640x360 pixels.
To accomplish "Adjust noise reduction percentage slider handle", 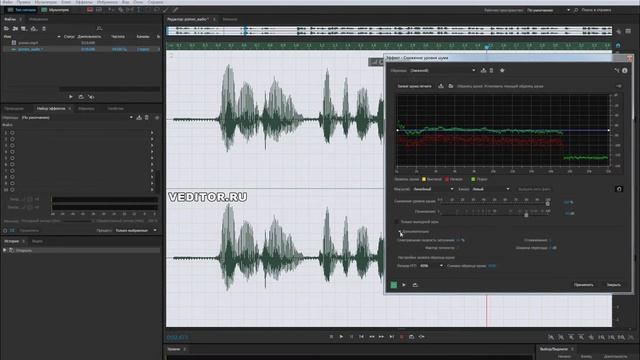I will click(547, 203).
